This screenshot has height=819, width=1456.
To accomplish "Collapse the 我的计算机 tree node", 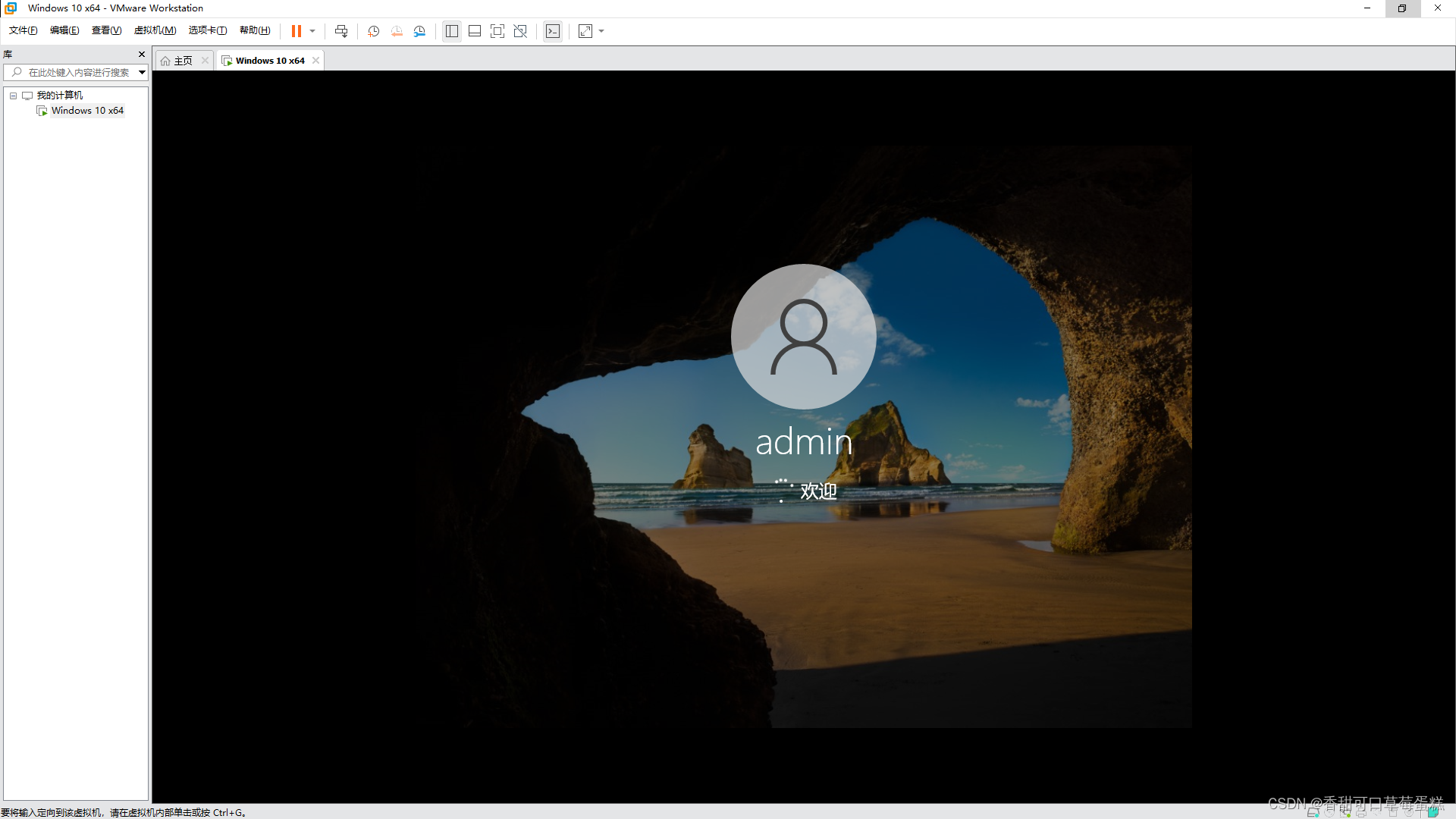I will click(x=12, y=95).
